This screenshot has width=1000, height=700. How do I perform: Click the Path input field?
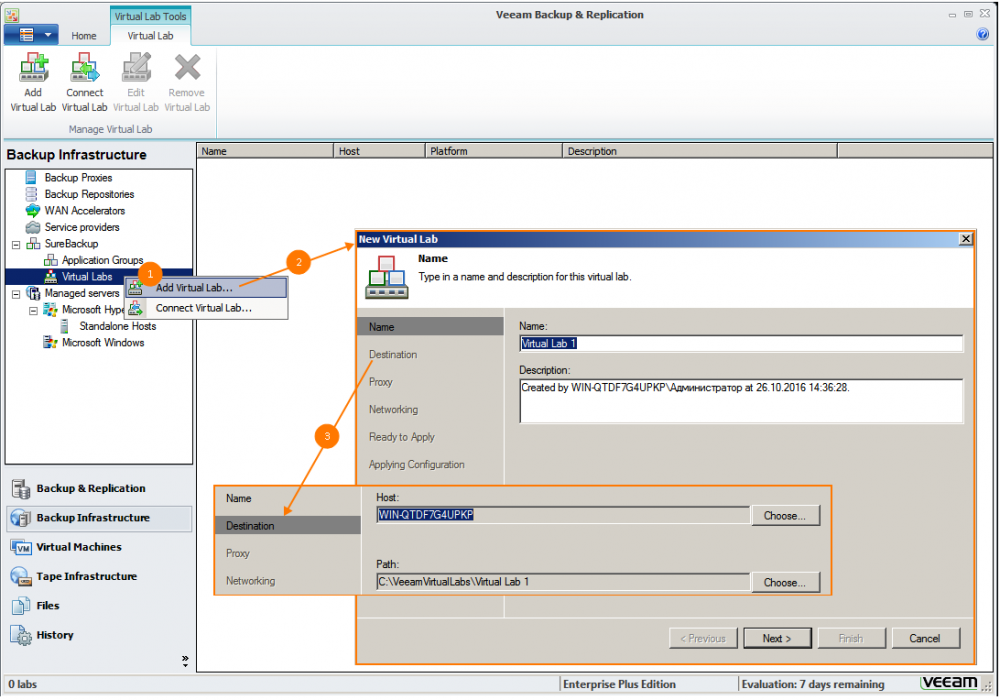pyautogui.click(x=563, y=582)
